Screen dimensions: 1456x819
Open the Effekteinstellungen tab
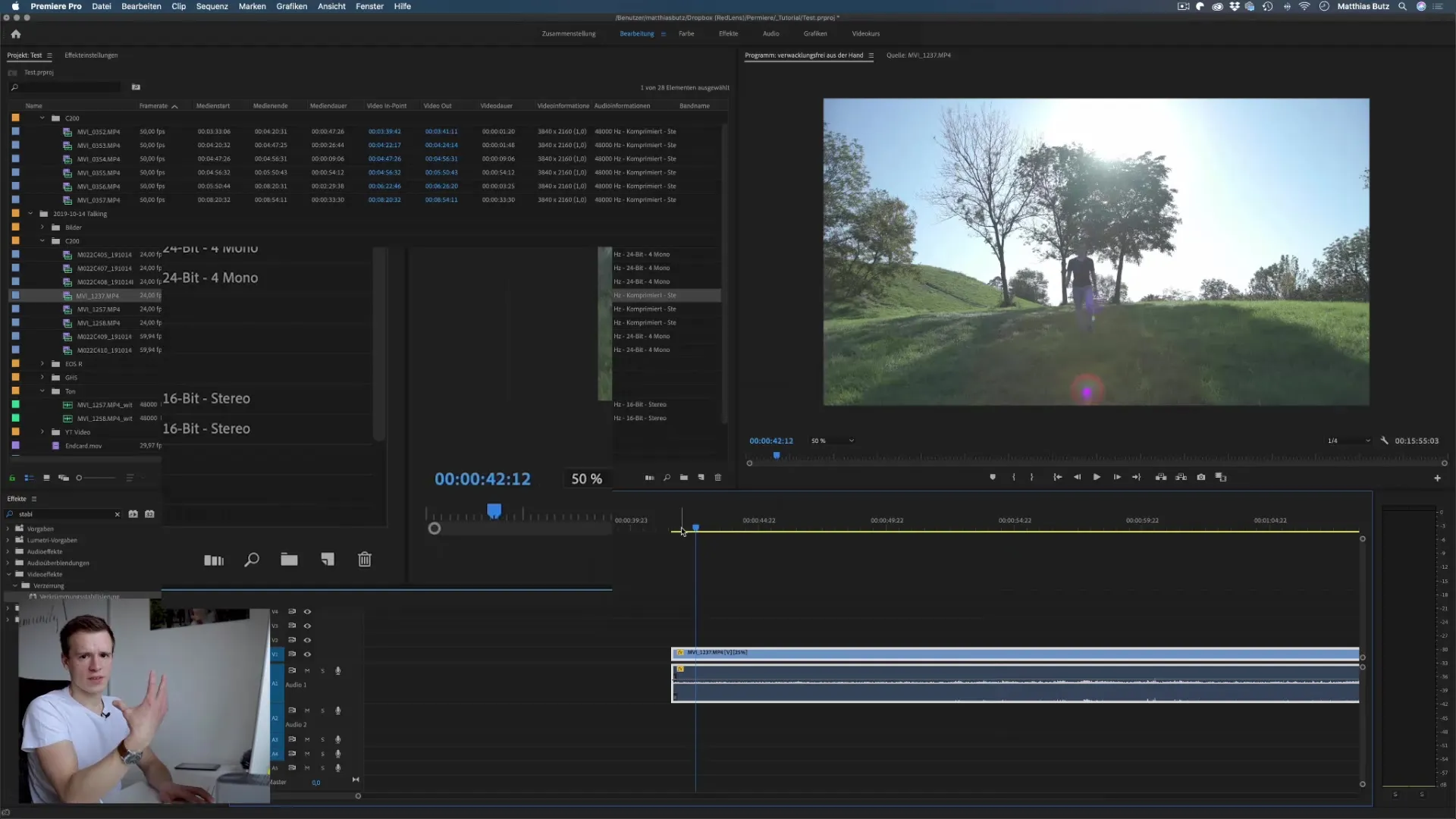(91, 55)
